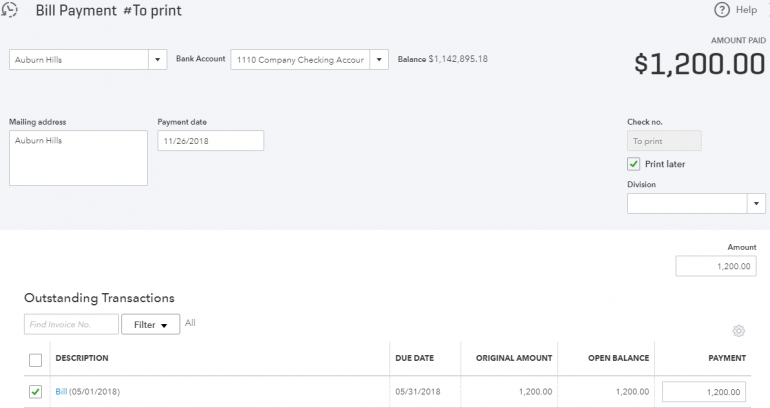770x408 pixels.
Task: Toggle the Print later checkbox
Action: click(634, 164)
